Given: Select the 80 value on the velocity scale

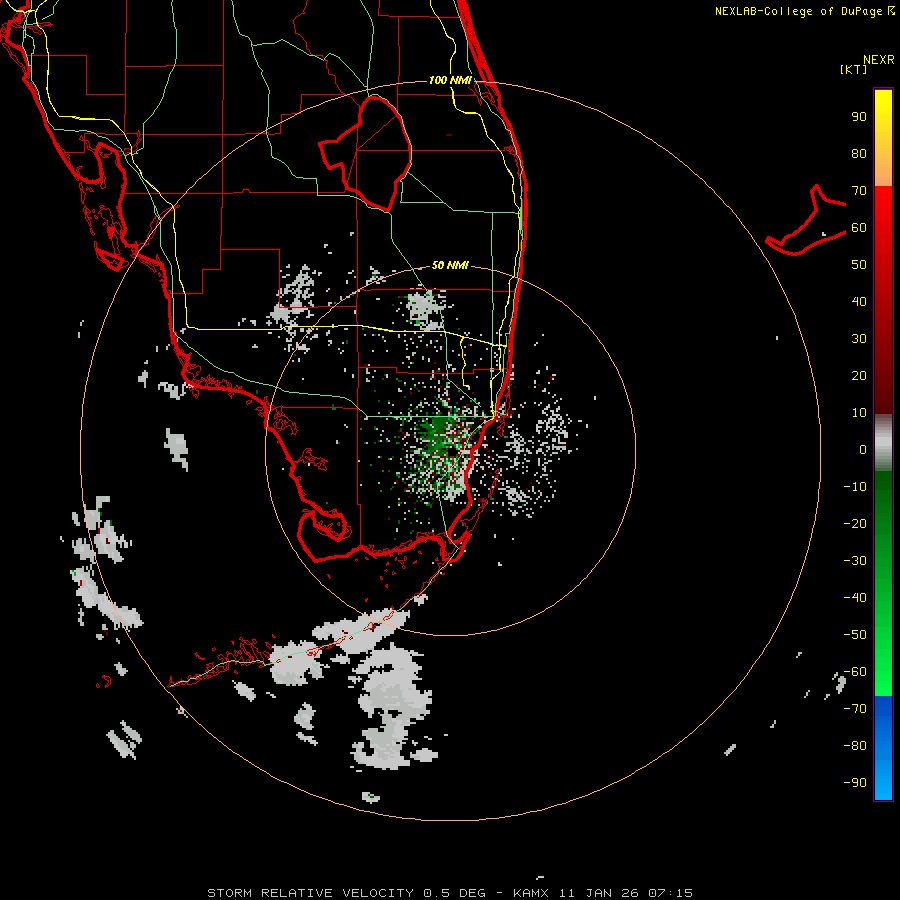Looking at the screenshot, I should point(859,154).
